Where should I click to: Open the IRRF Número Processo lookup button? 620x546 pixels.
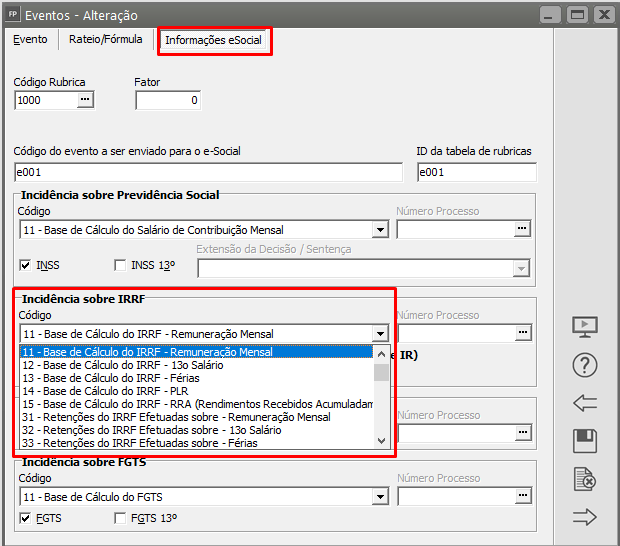(x=523, y=333)
